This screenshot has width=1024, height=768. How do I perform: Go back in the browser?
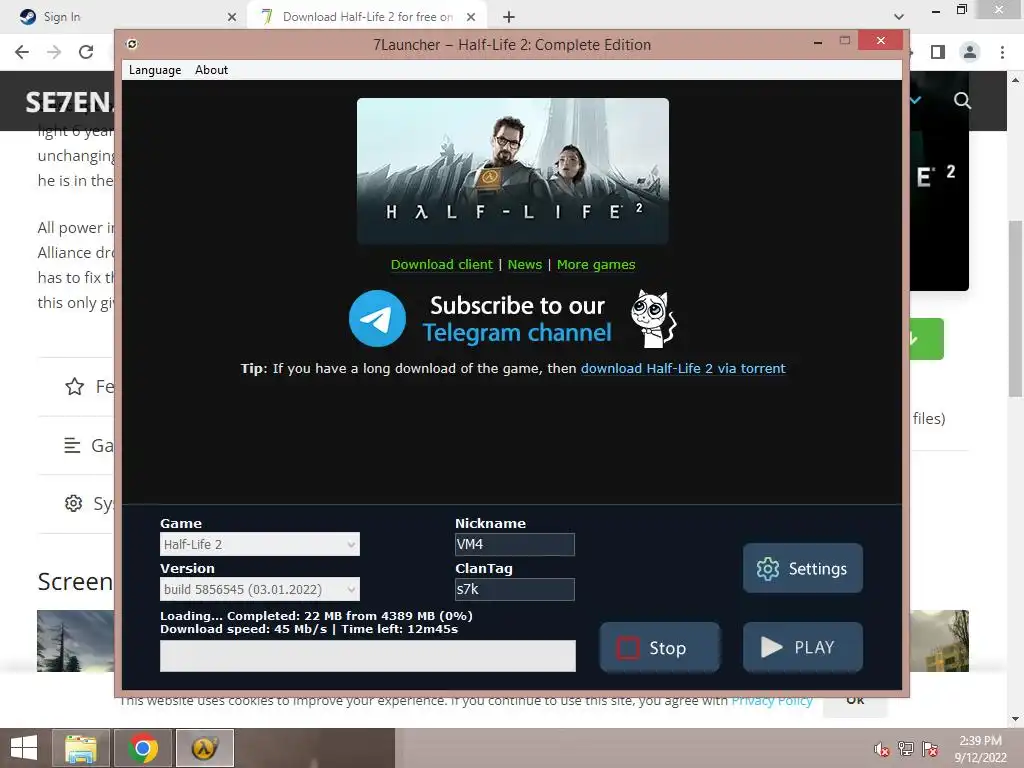(x=22, y=52)
